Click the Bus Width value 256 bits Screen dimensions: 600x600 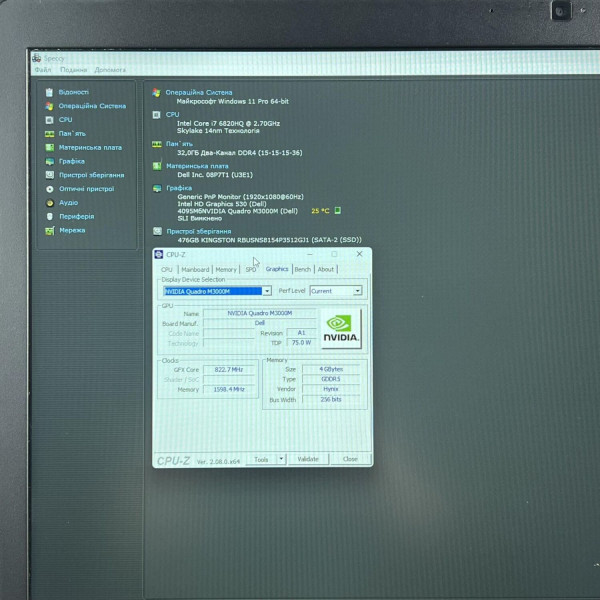click(331, 399)
